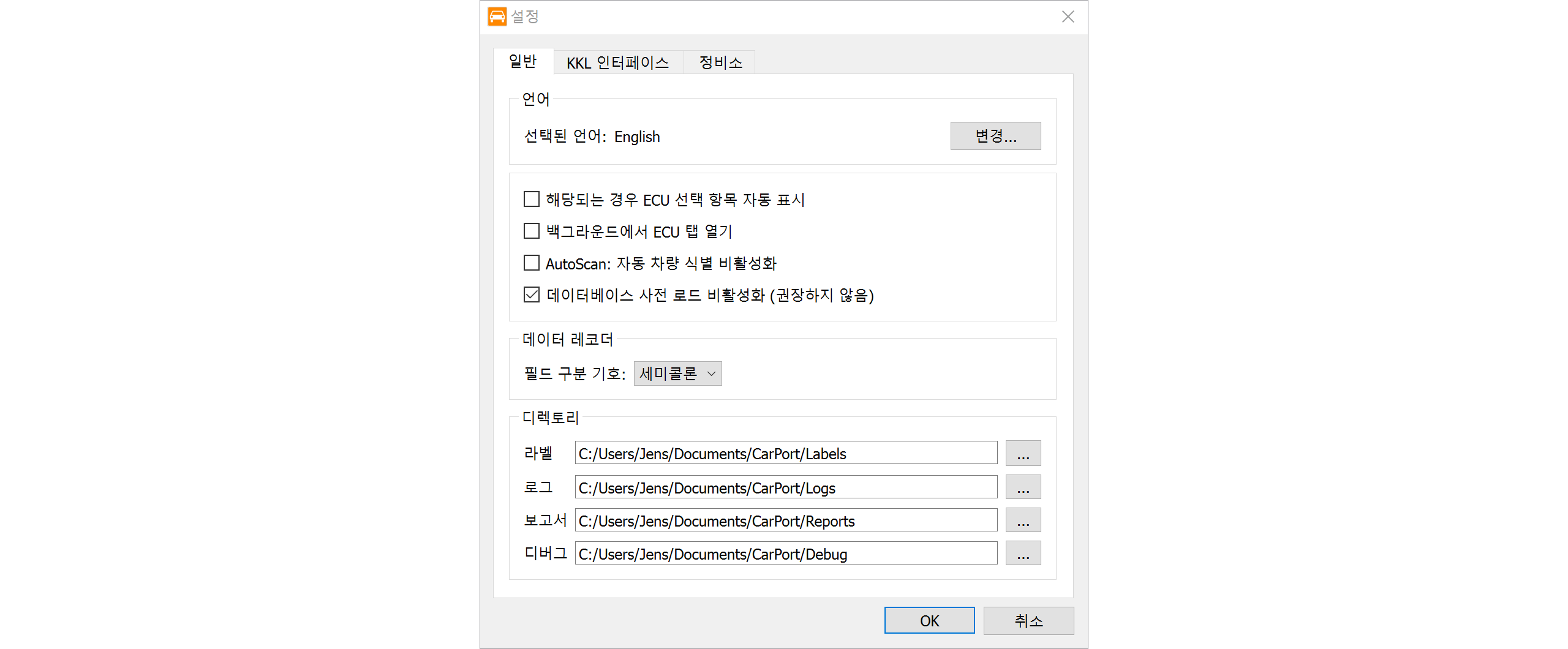Click 변경... to change the selected language
Viewport: 1568px width, 649px height.
click(x=995, y=136)
